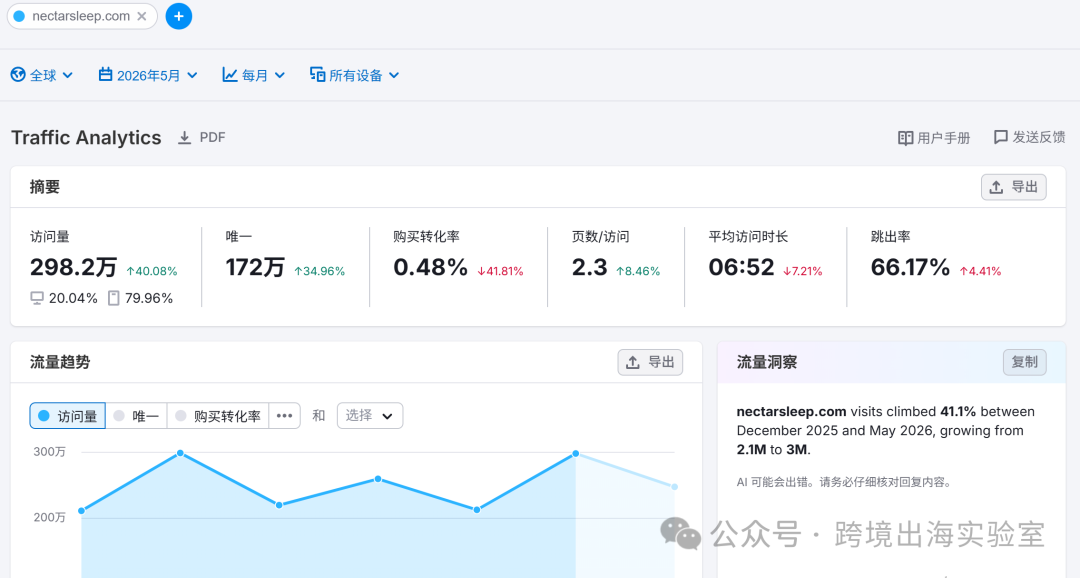
Task: Click the devices icon beside 所有设备
Action: tap(317, 74)
